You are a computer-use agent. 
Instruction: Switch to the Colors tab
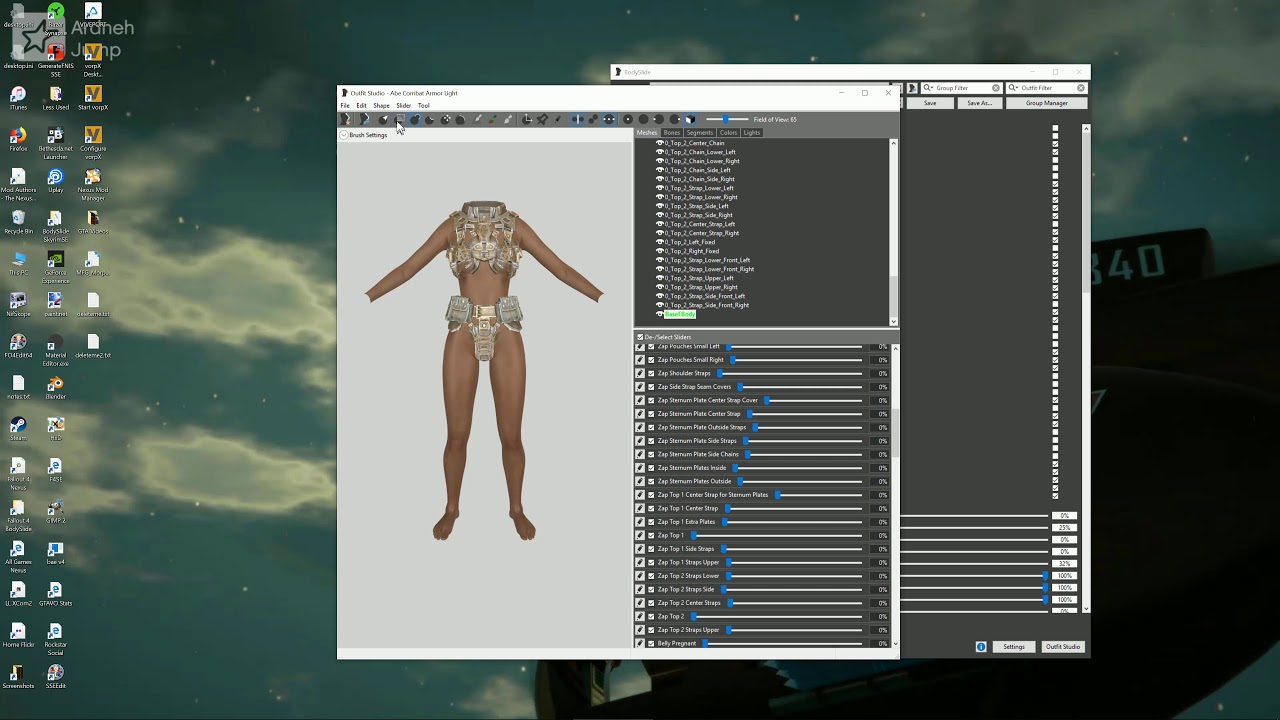coord(728,133)
